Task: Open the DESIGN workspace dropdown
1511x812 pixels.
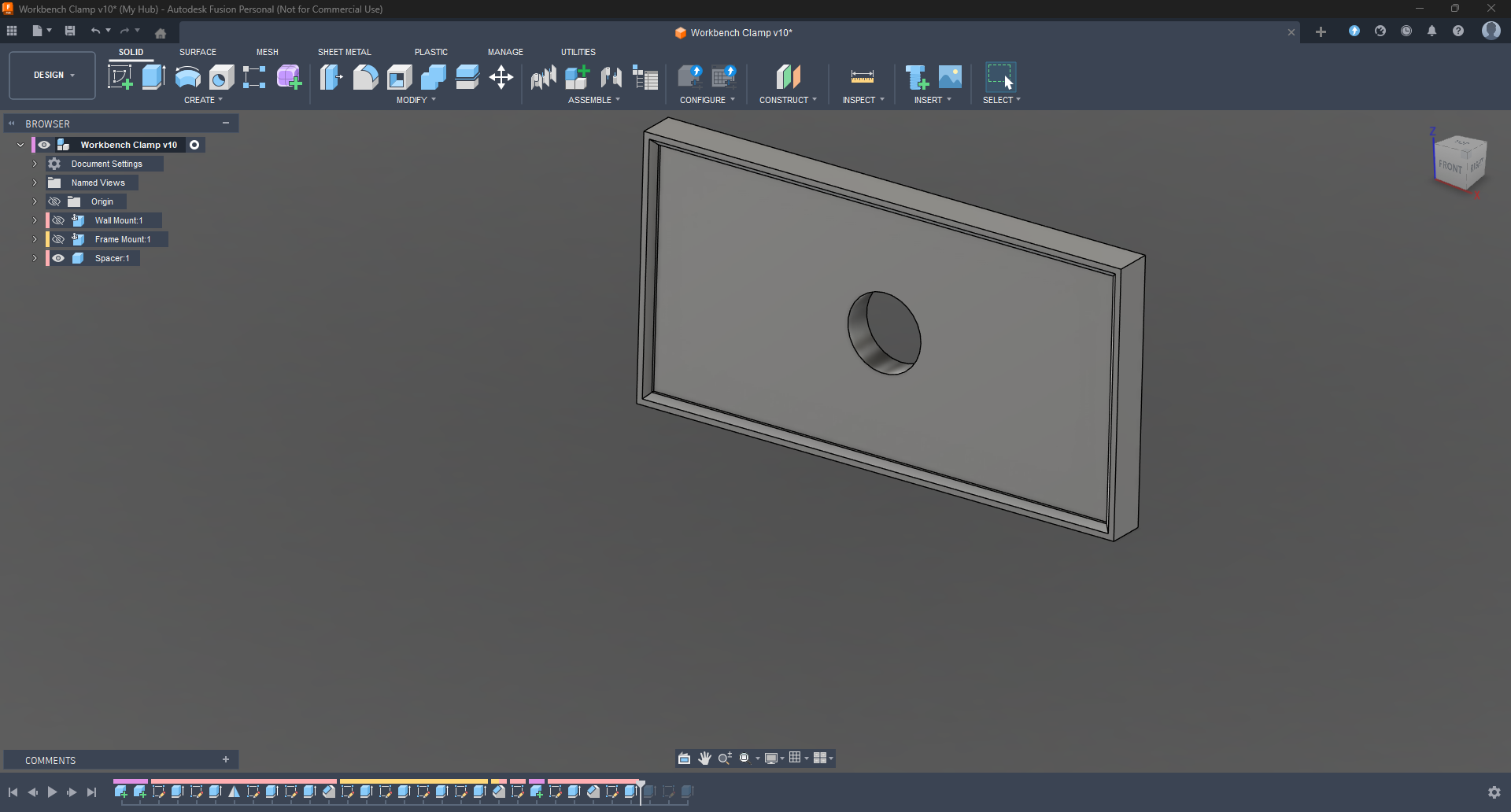Action: click(53, 76)
